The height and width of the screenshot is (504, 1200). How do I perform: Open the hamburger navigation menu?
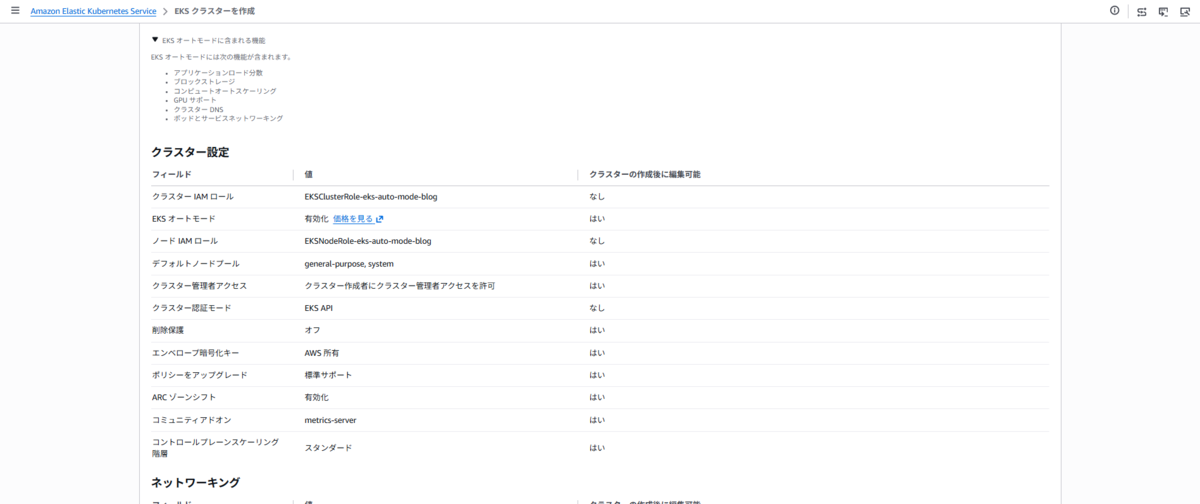[x=14, y=10]
